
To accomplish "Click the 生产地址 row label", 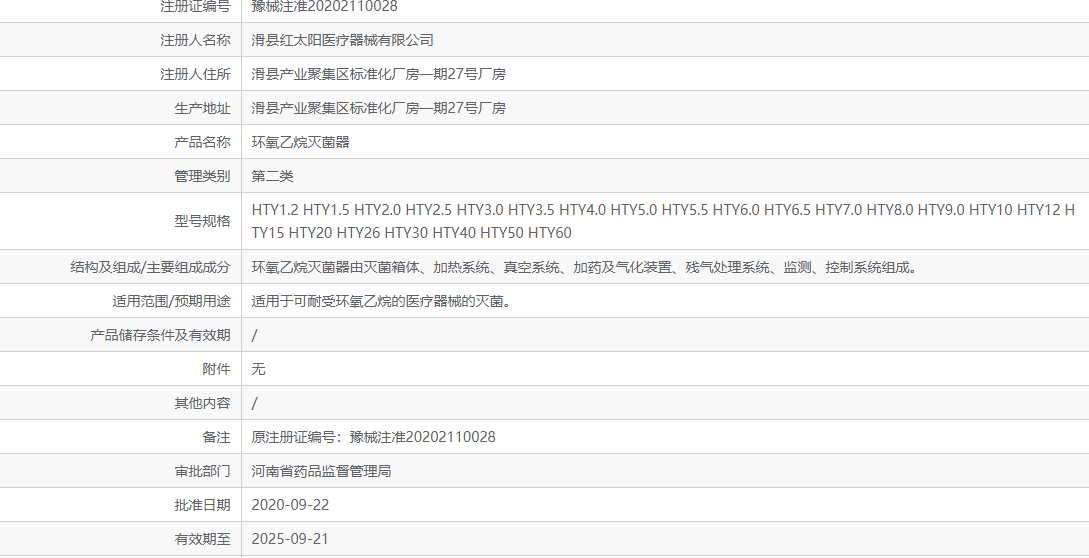I will tap(202, 108).
